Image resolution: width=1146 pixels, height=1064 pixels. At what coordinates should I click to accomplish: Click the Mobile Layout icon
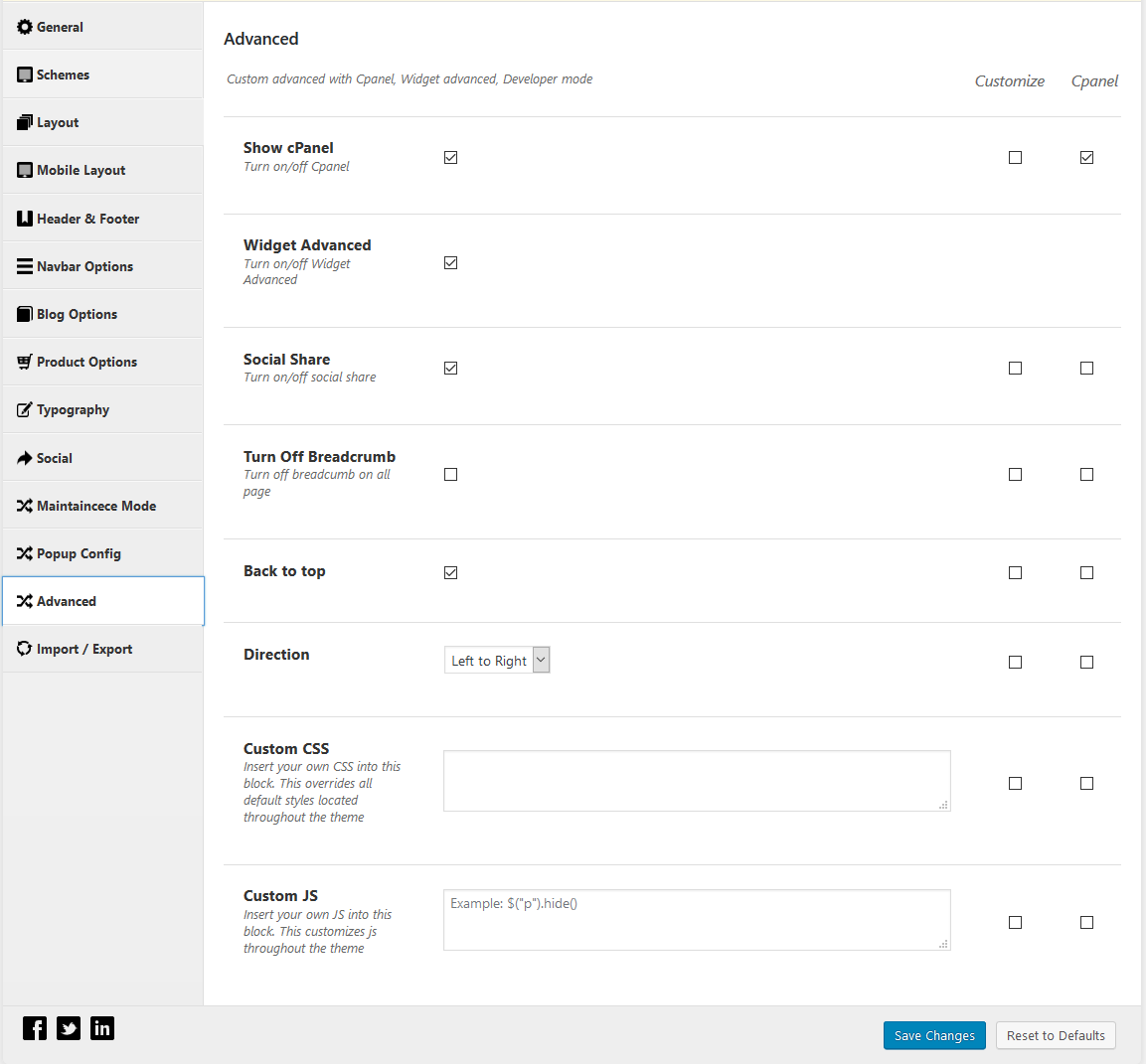click(x=25, y=170)
